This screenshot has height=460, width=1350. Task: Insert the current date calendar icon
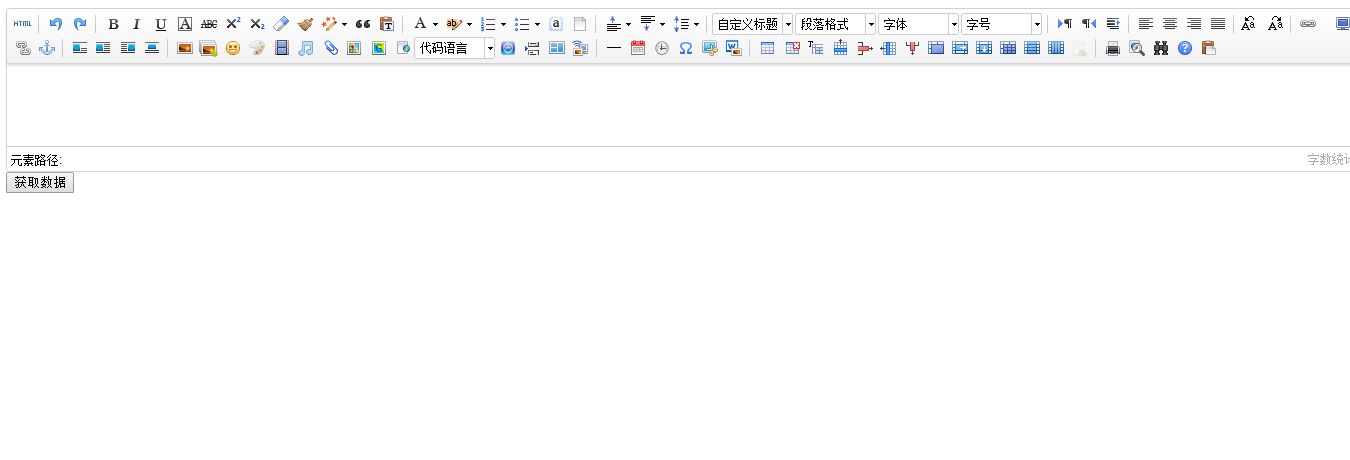point(638,48)
